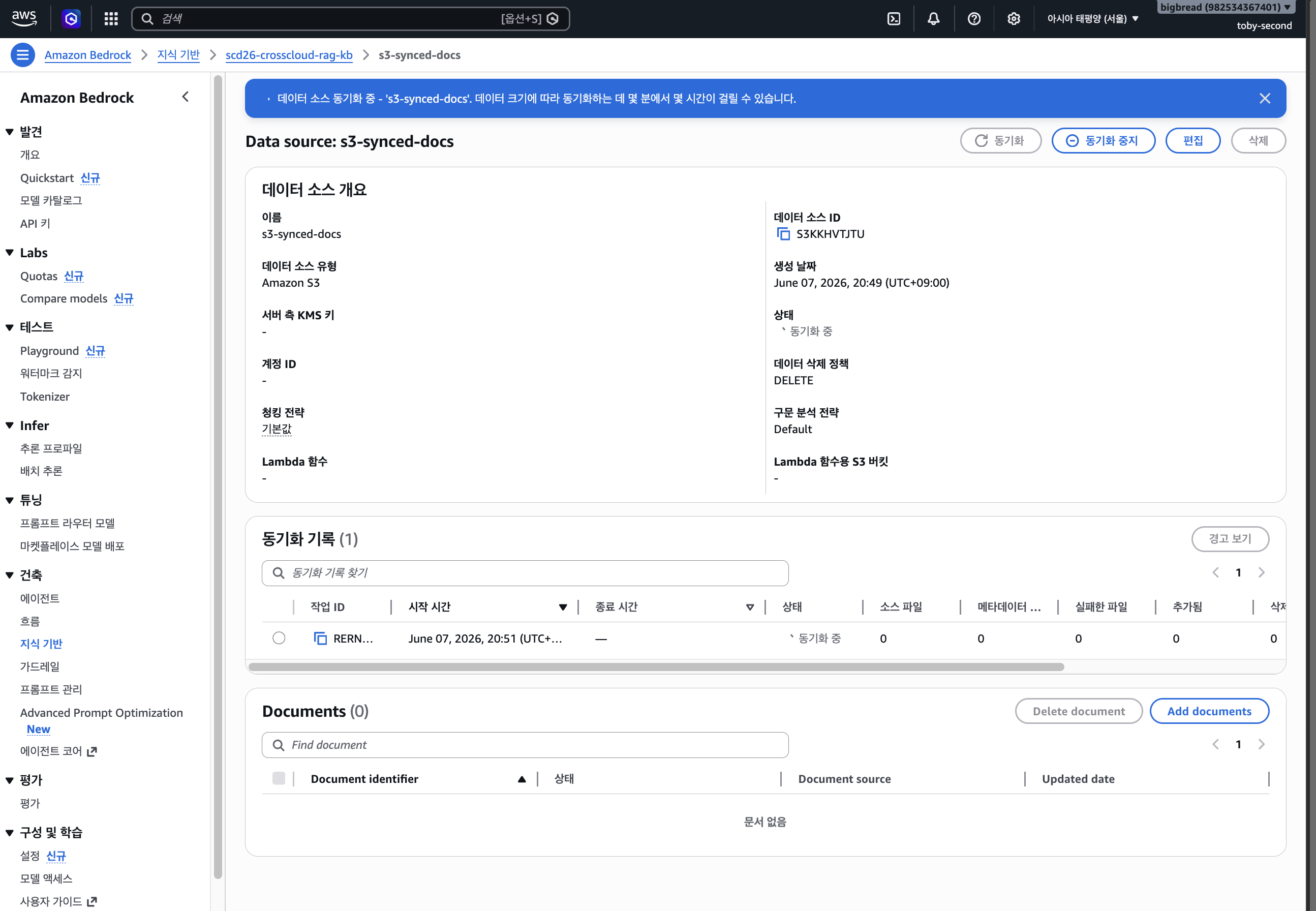Open the AWS CloudShell terminal icon
Screen dimensions: 1316x911
(894, 19)
